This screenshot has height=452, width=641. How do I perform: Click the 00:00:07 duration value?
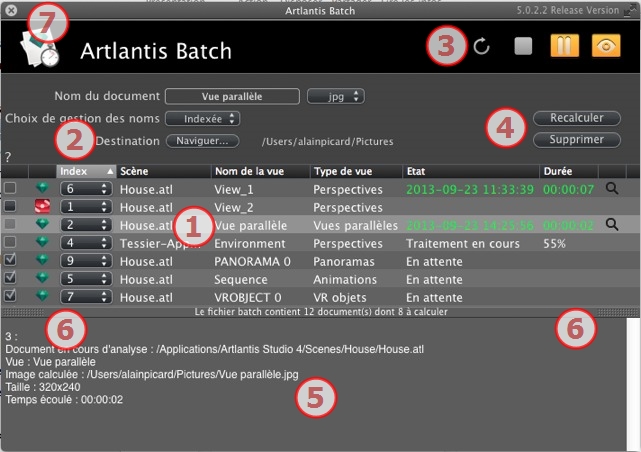coord(568,190)
